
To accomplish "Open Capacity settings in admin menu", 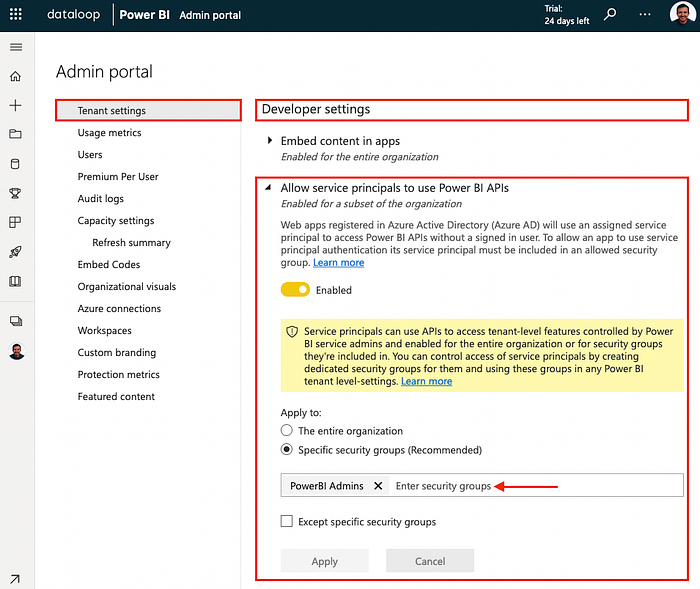I will pyautogui.click(x=116, y=221).
